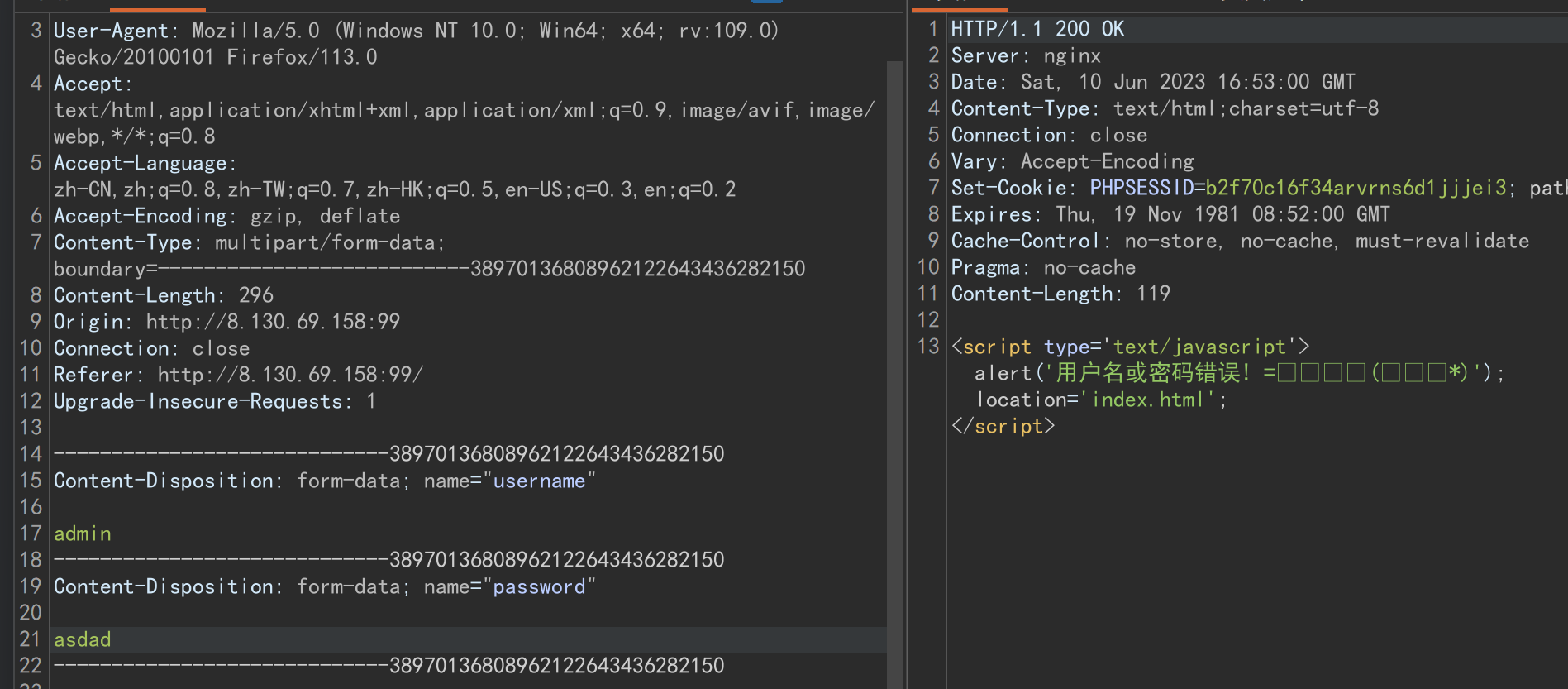Image resolution: width=1568 pixels, height=689 pixels.
Task: Click the Origin header with 8.130.69.158:99
Action: pyautogui.click(x=226, y=322)
